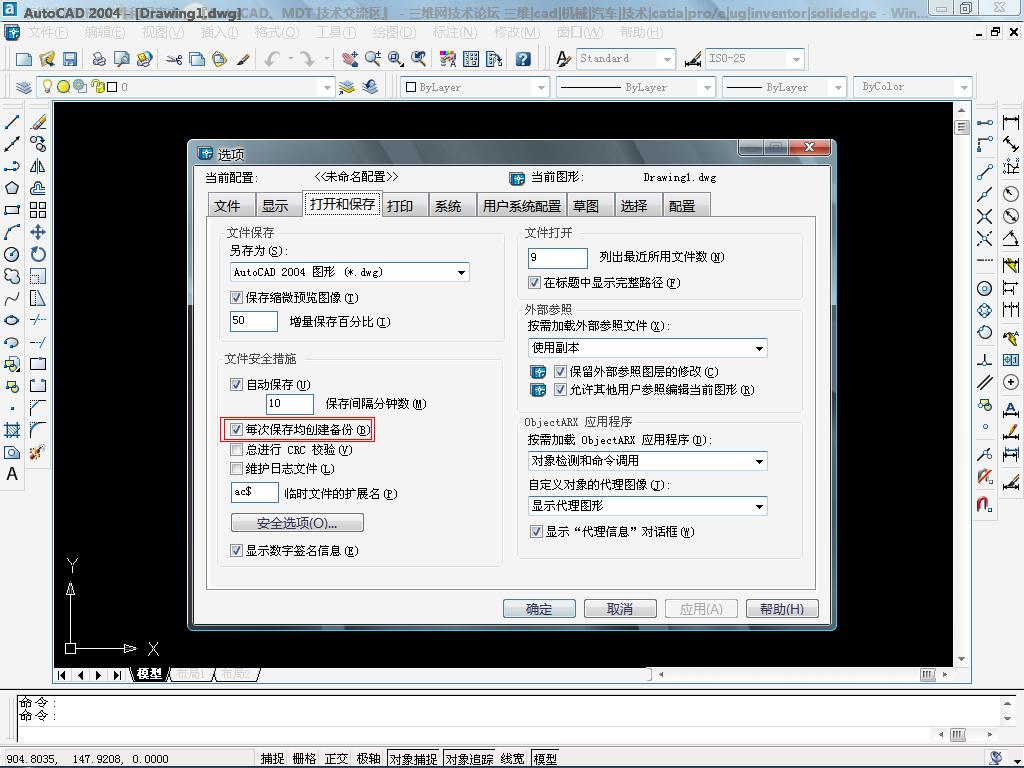Toggle save thumbnail preview image checkbox

(x=236, y=298)
